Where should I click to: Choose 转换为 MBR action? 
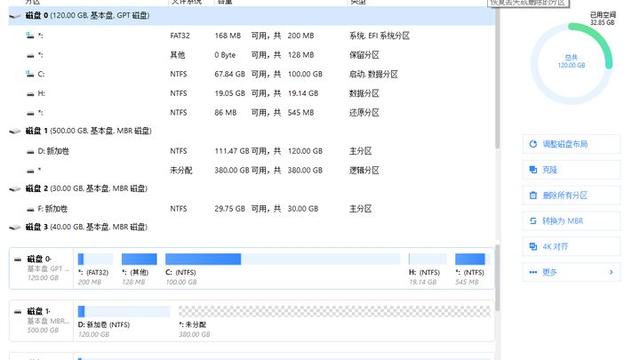click(571, 221)
